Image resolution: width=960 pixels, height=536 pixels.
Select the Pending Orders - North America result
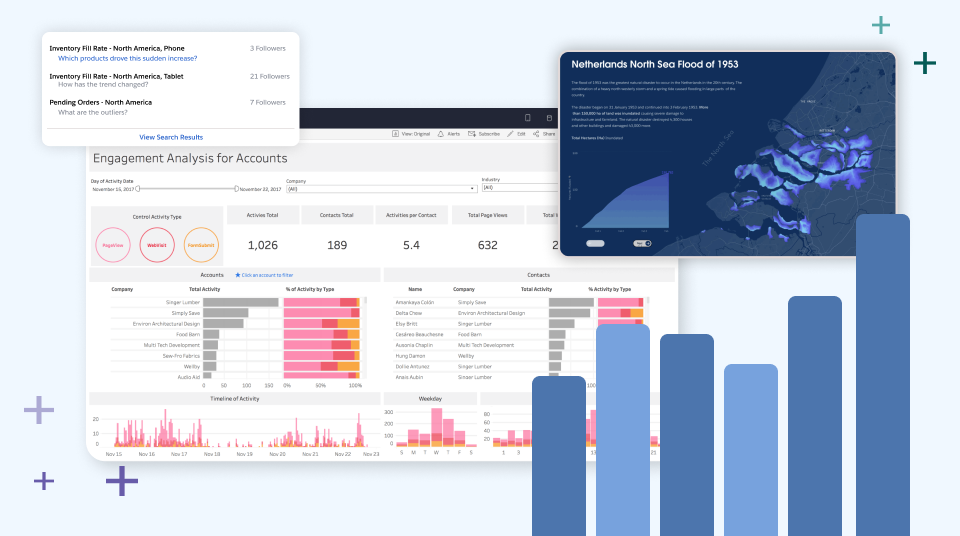tap(101, 102)
